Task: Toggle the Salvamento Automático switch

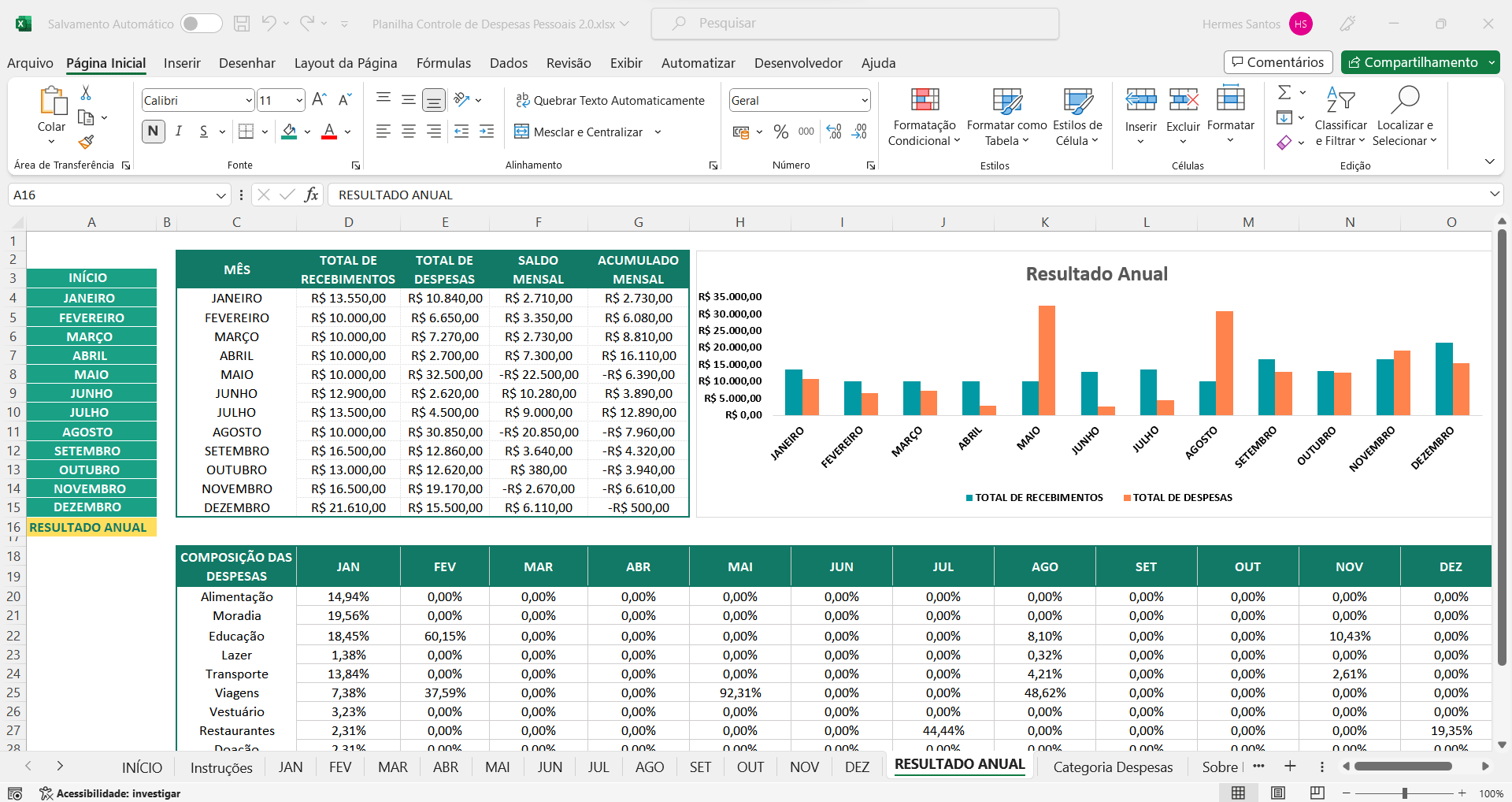Action: pos(201,24)
